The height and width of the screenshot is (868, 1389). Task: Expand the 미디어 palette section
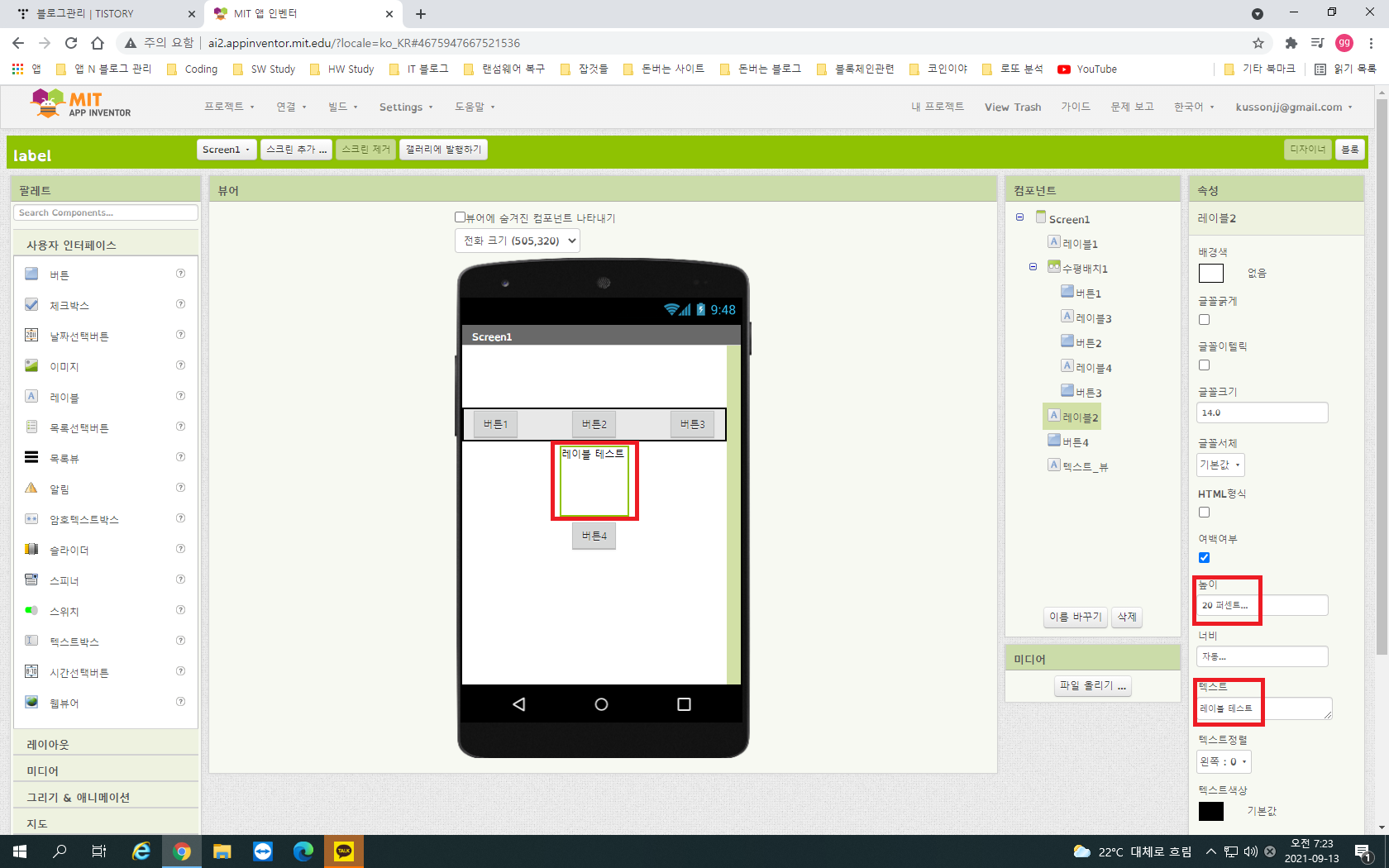(x=106, y=770)
